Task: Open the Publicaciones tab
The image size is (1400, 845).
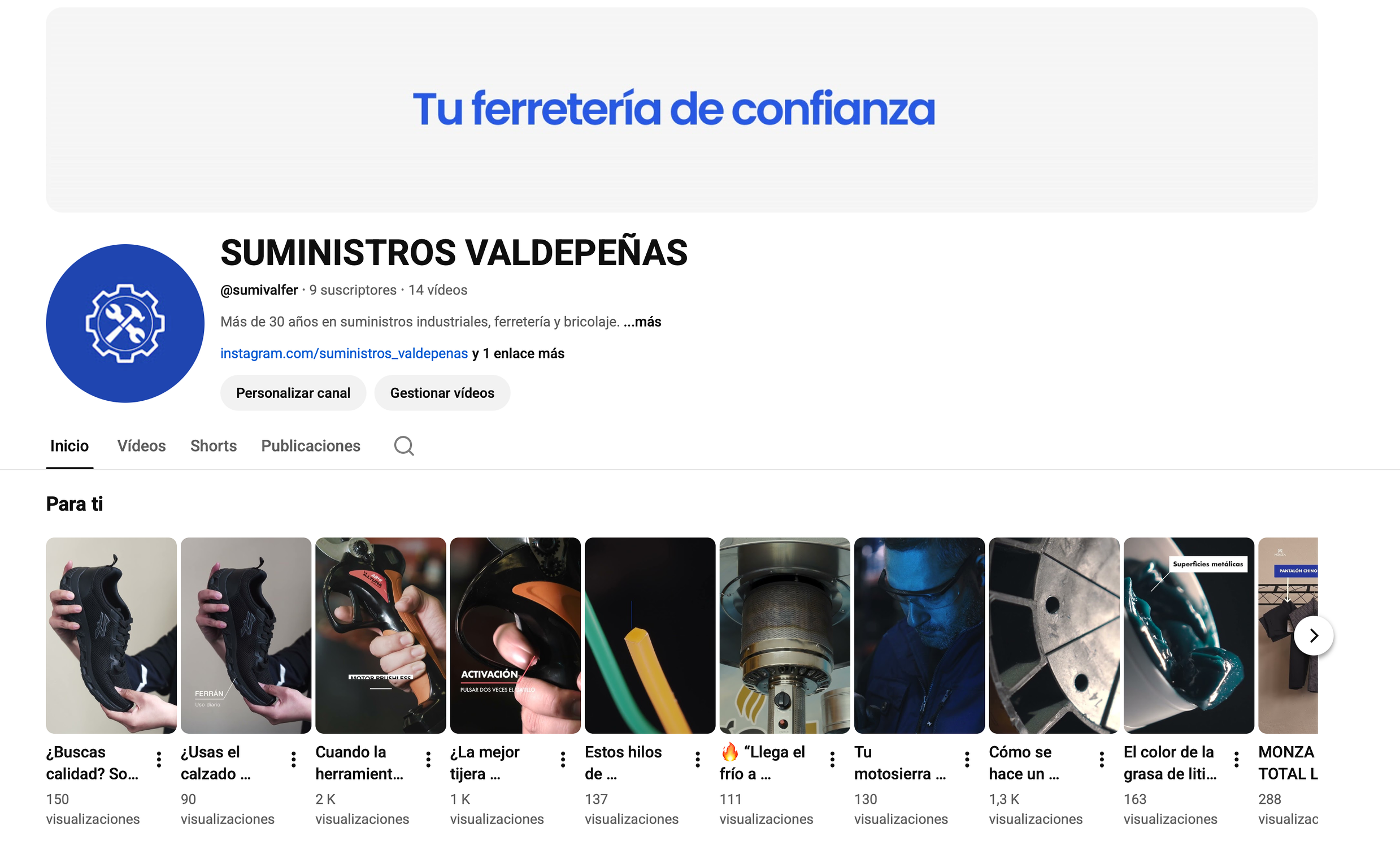Action: point(311,446)
